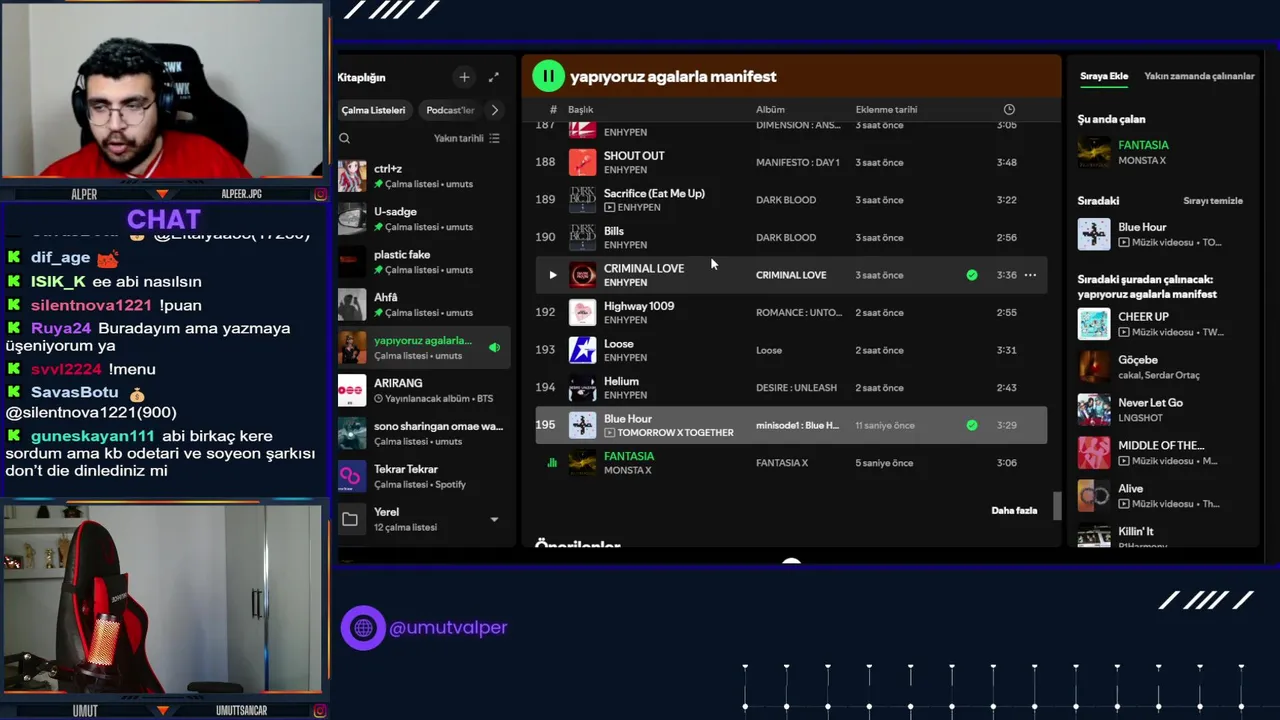Click the playing equalizer icon beside FANTASIA
The height and width of the screenshot is (720, 1280).
pyautogui.click(x=552, y=463)
